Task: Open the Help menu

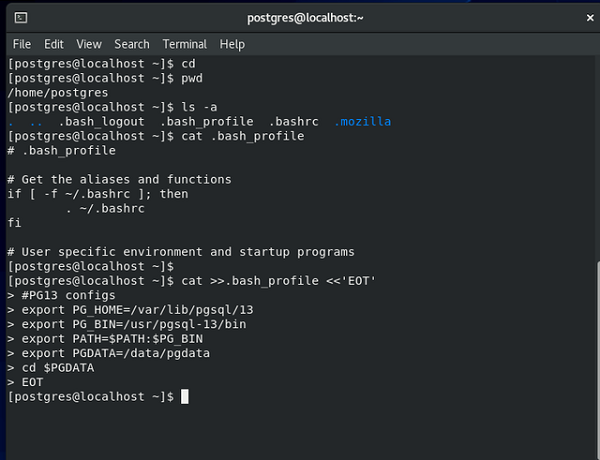Action: [x=232, y=44]
